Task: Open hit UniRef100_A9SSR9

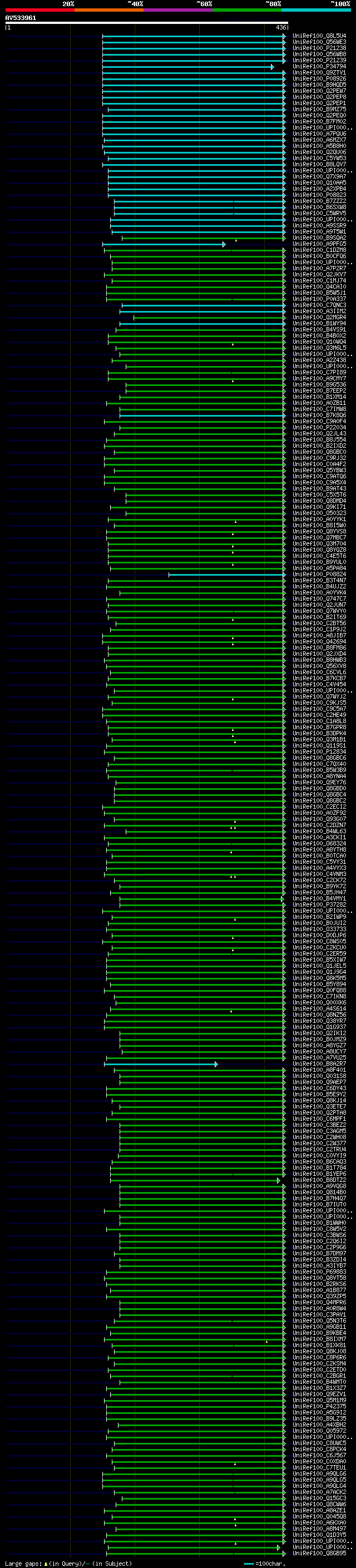Action: tap(319, 225)
